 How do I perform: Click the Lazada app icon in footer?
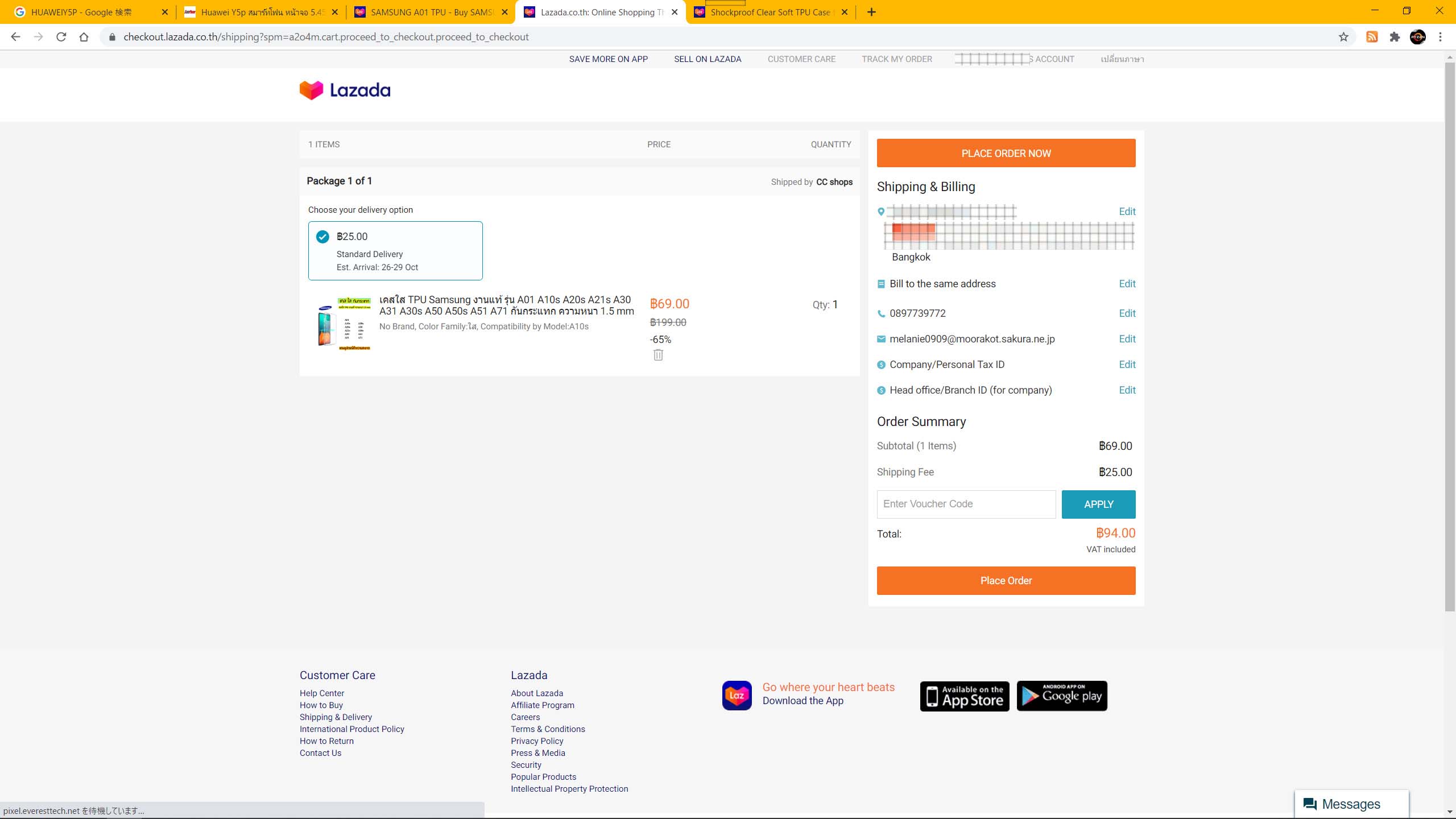737,695
